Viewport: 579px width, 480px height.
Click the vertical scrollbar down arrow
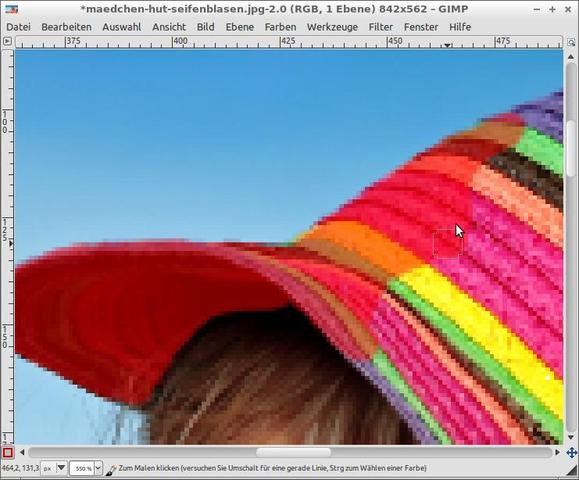click(x=571, y=438)
